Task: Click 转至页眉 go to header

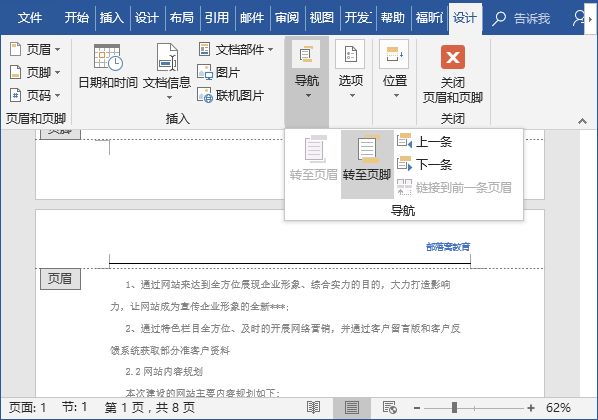Action: pyautogui.click(x=313, y=159)
